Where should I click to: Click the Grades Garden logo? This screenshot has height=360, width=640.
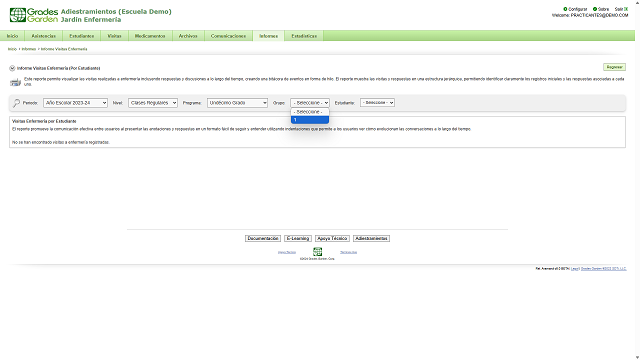34,15
